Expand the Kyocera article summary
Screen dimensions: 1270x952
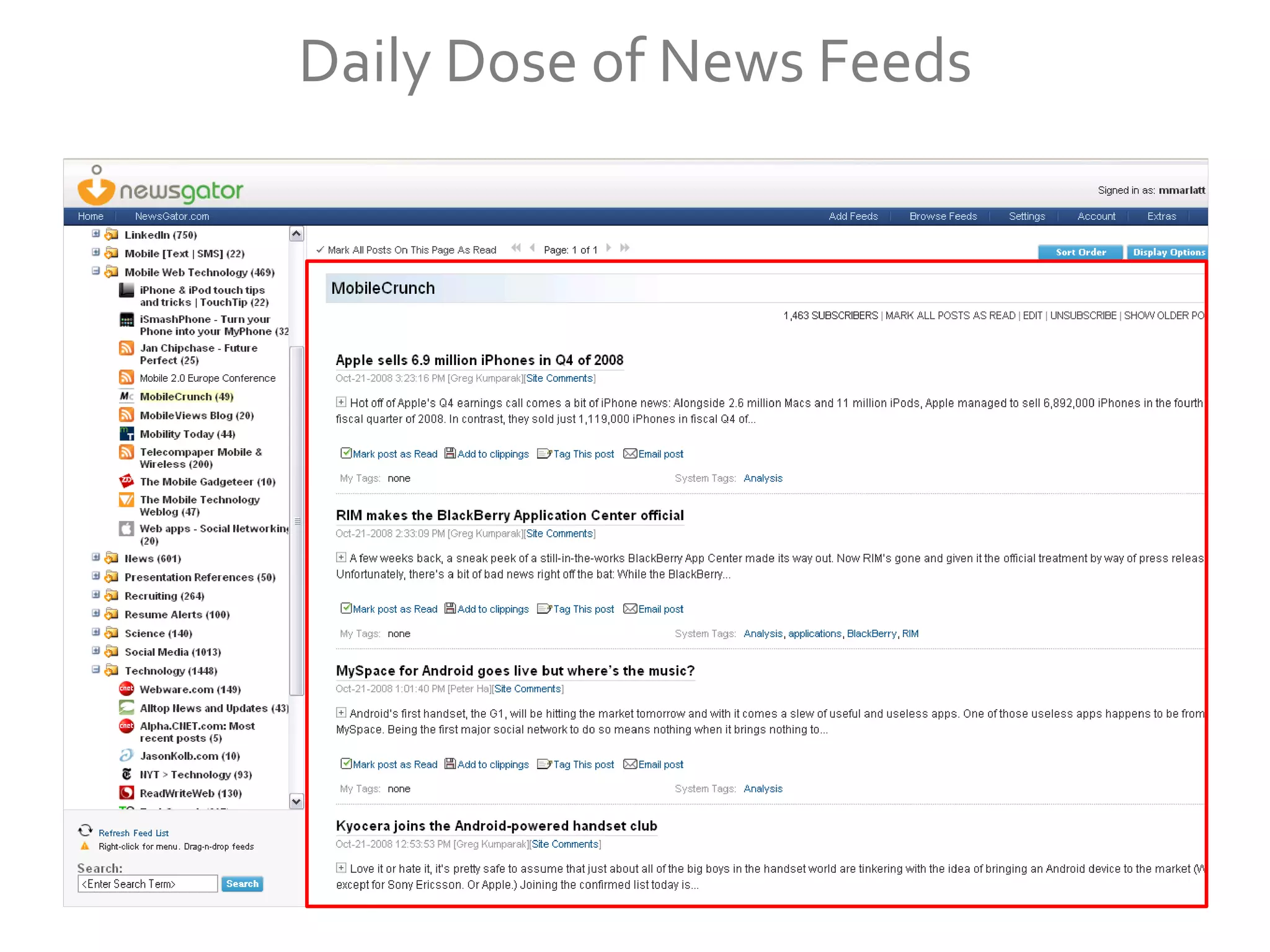click(341, 868)
